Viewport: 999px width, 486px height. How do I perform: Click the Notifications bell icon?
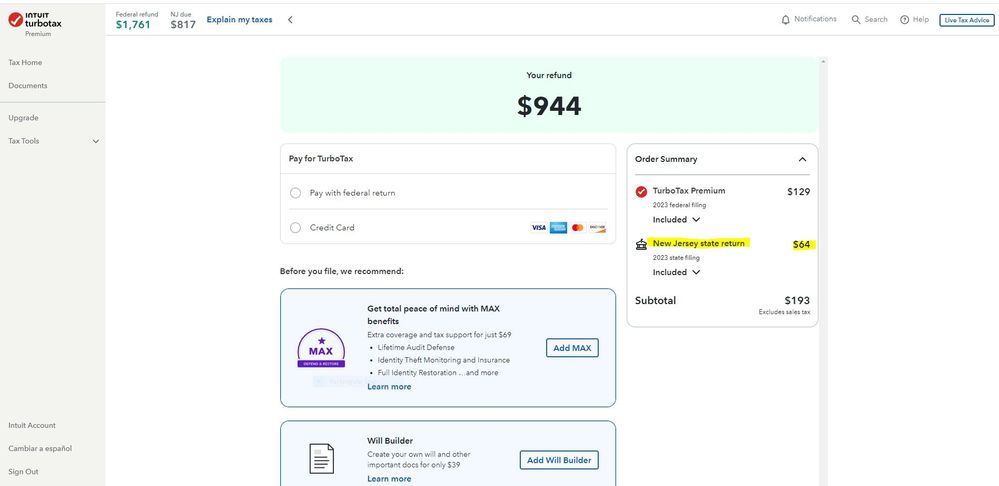pyautogui.click(x=786, y=20)
